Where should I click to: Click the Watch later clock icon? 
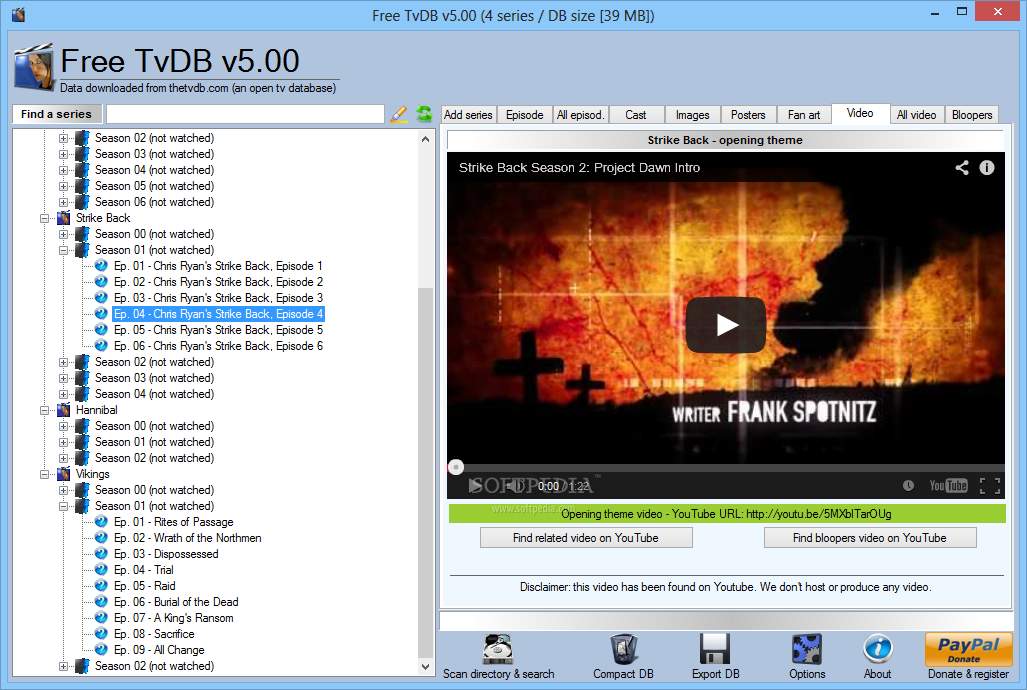(908, 486)
